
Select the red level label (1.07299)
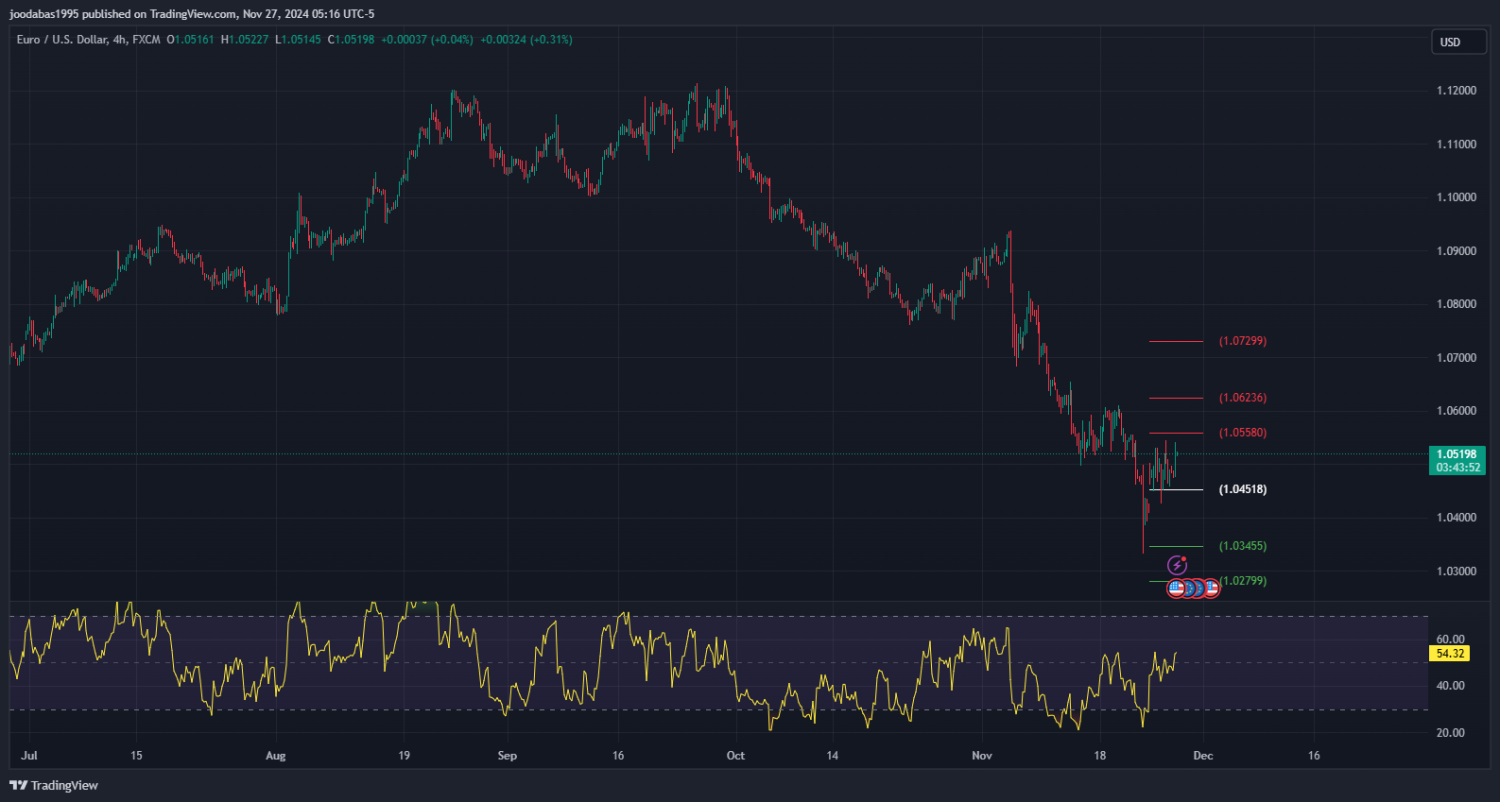(1242, 341)
